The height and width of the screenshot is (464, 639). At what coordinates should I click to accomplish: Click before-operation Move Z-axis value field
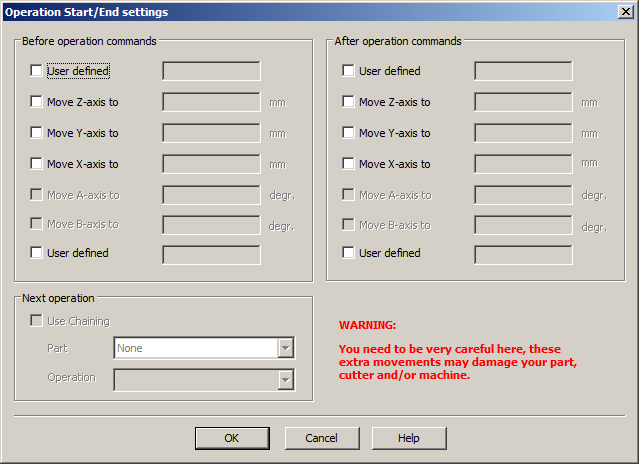coord(211,102)
